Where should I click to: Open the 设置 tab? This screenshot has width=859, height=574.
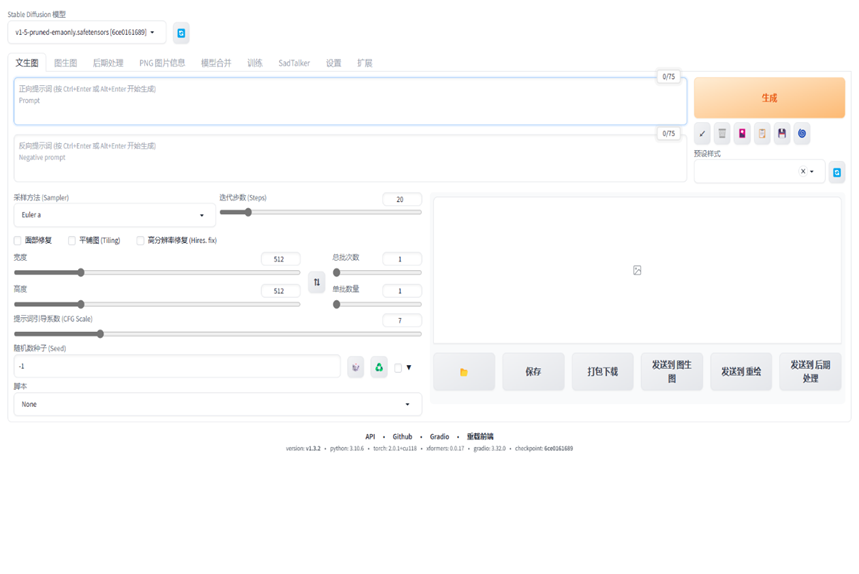(334, 63)
